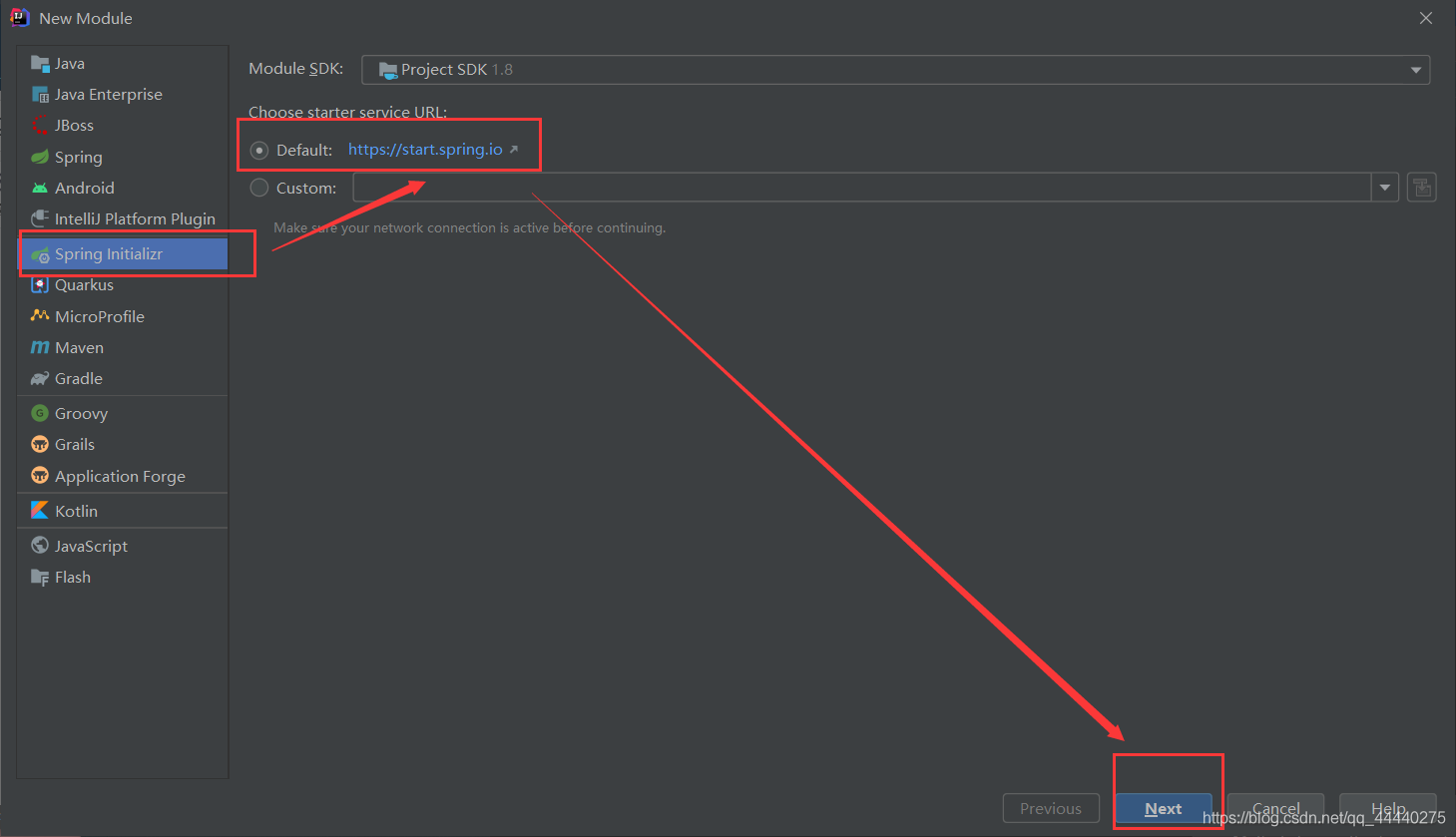The width and height of the screenshot is (1456, 837).
Task: Click the Gradle elephant icon
Action: (40, 378)
